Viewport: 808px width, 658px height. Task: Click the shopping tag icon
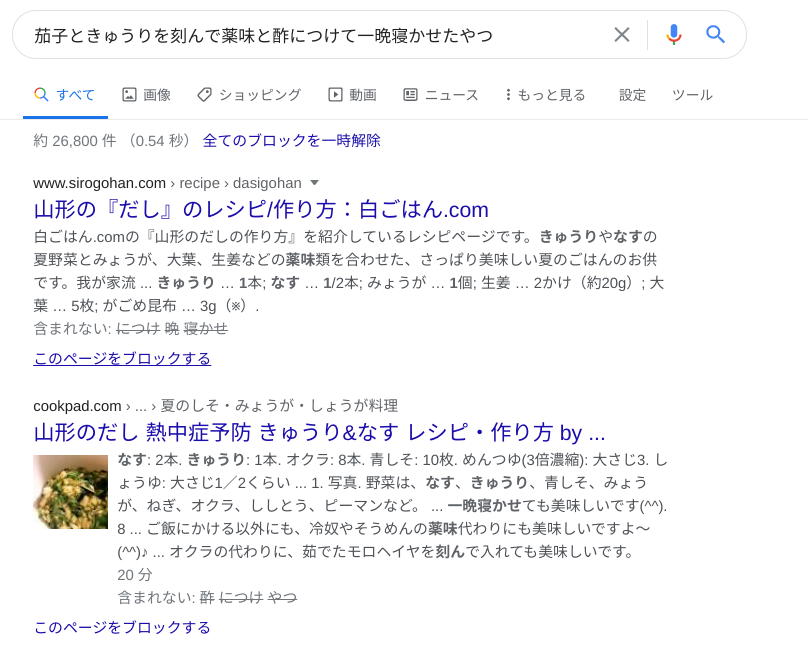[x=204, y=95]
